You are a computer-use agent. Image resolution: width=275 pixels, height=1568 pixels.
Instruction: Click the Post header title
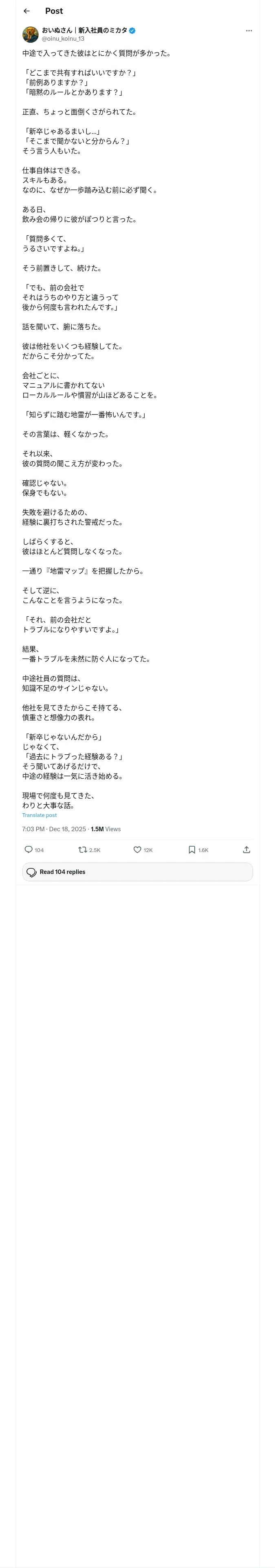tap(54, 11)
